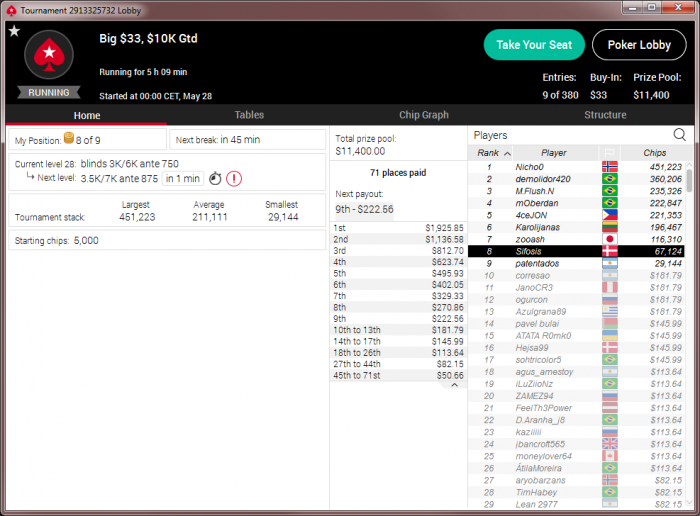Viewport: 700px width, 516px height.
Task: Click the flag column header icon
Action: click(609, 153)
